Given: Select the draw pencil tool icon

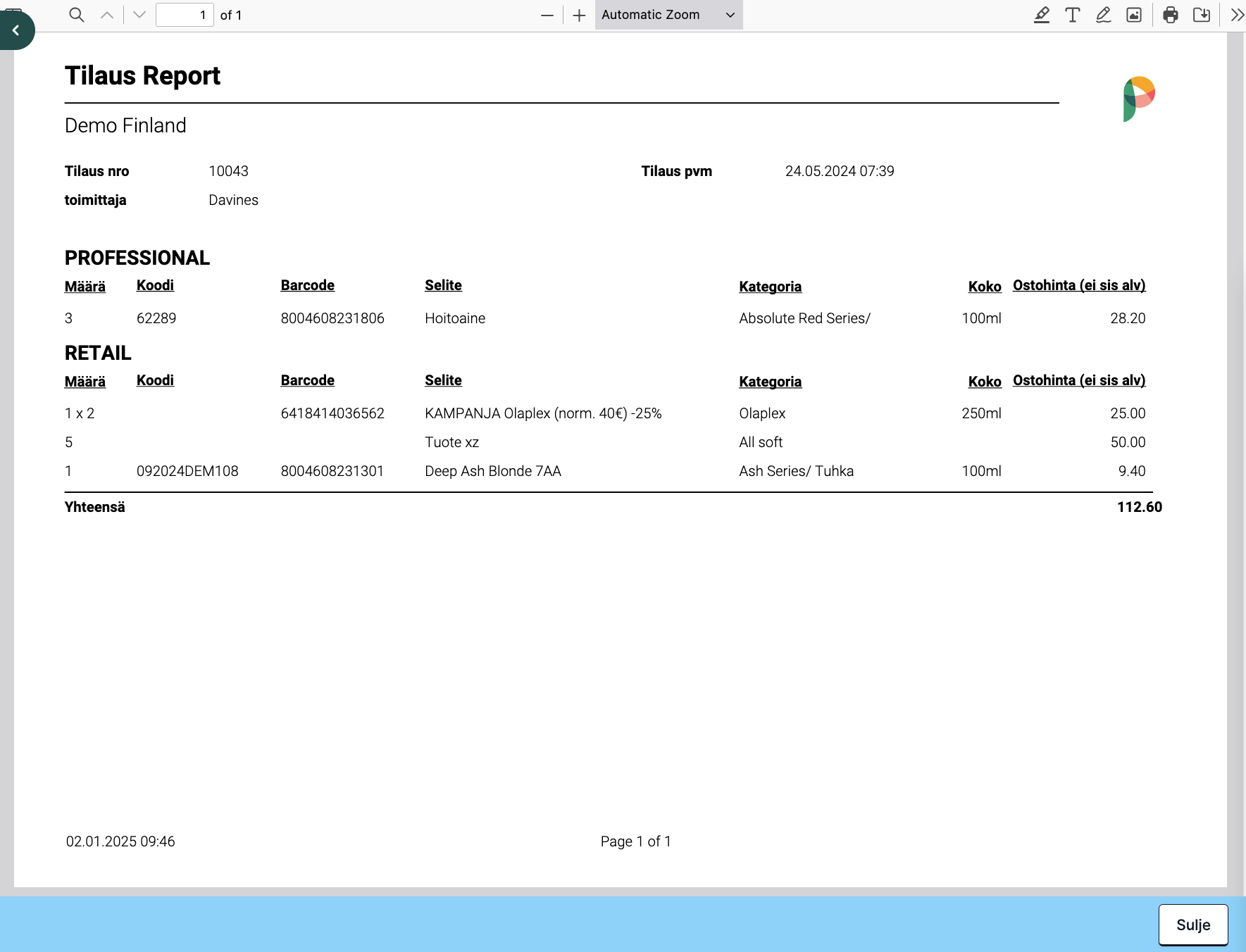Looking at the screenshot, I should click(x=1104, y=15).
